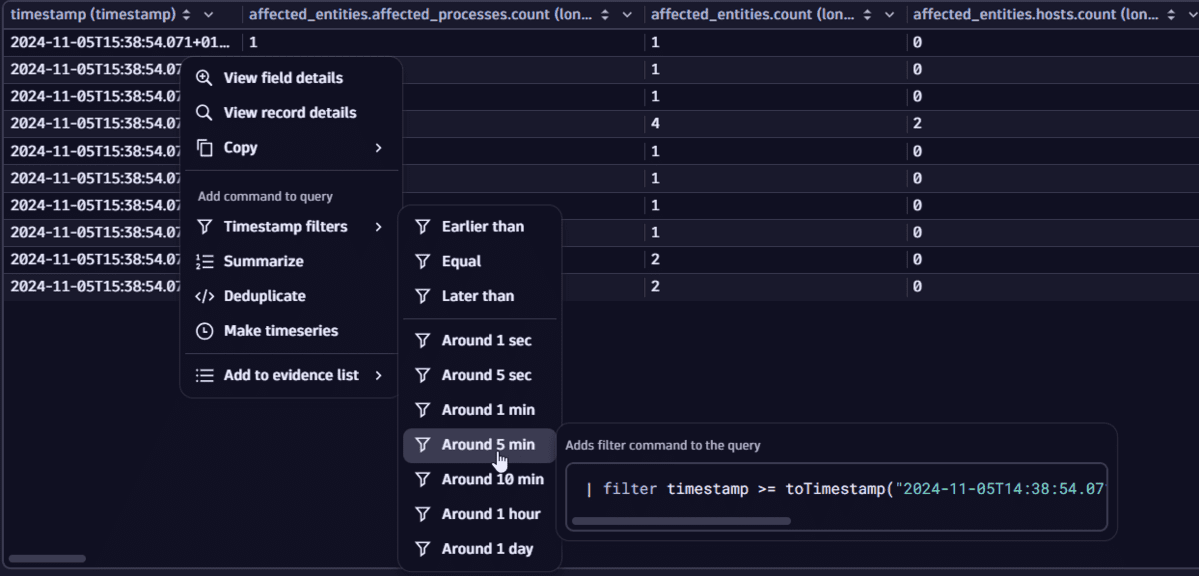
Task: Click the magnifier icon beside View field details
Action: pos(203,77)
